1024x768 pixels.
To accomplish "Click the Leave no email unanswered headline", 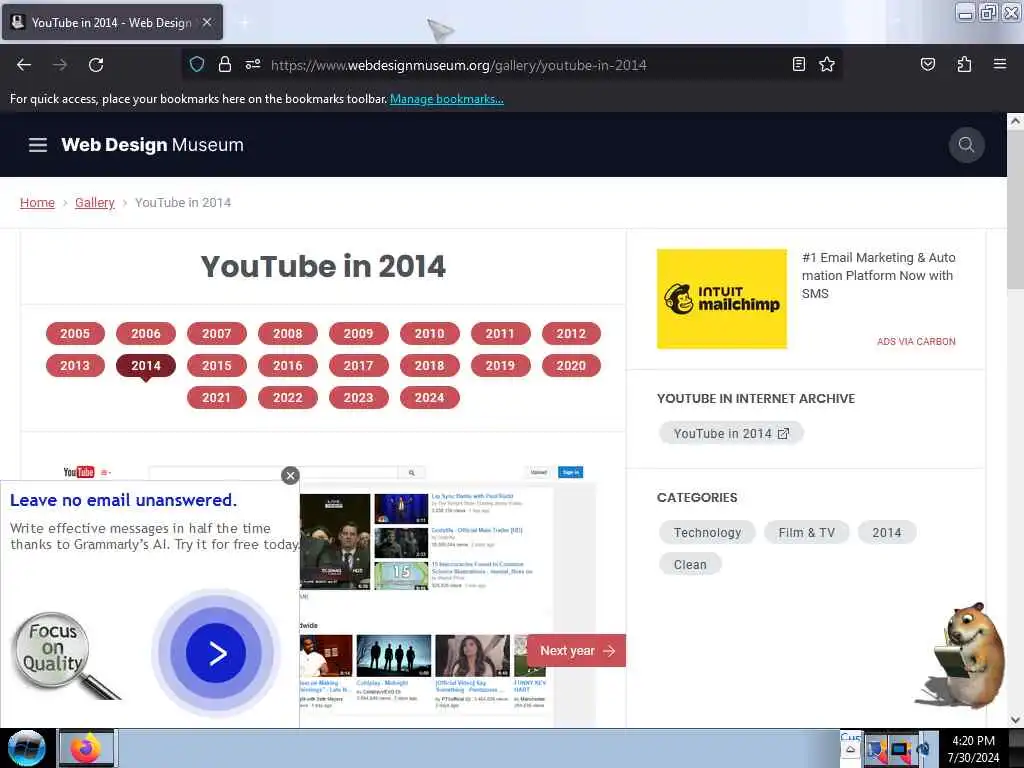I will [x=123, y=500].
